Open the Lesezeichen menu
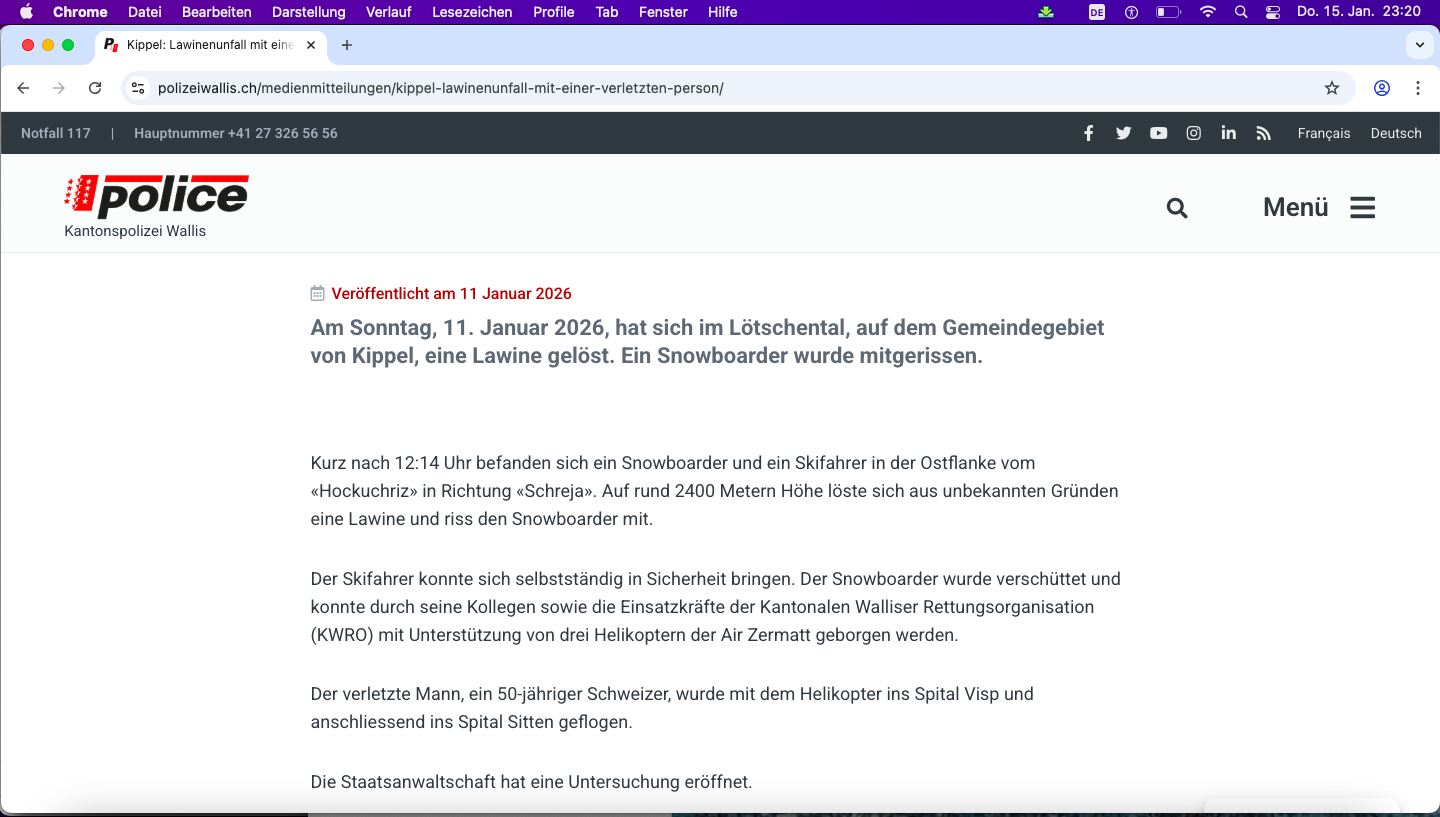The height and width of the screenshot is (817, 1440). tap(472, 12)
